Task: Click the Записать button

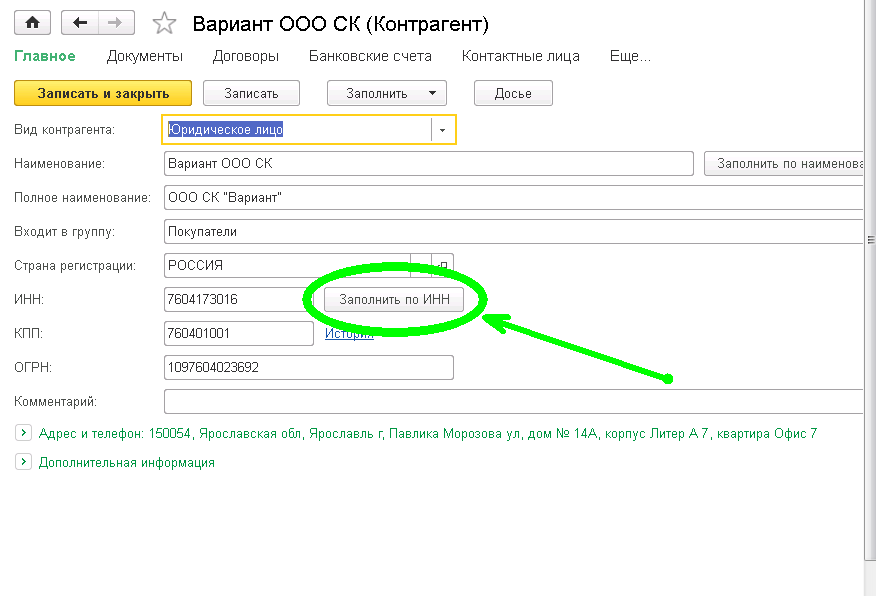Action: coord(253,93)
